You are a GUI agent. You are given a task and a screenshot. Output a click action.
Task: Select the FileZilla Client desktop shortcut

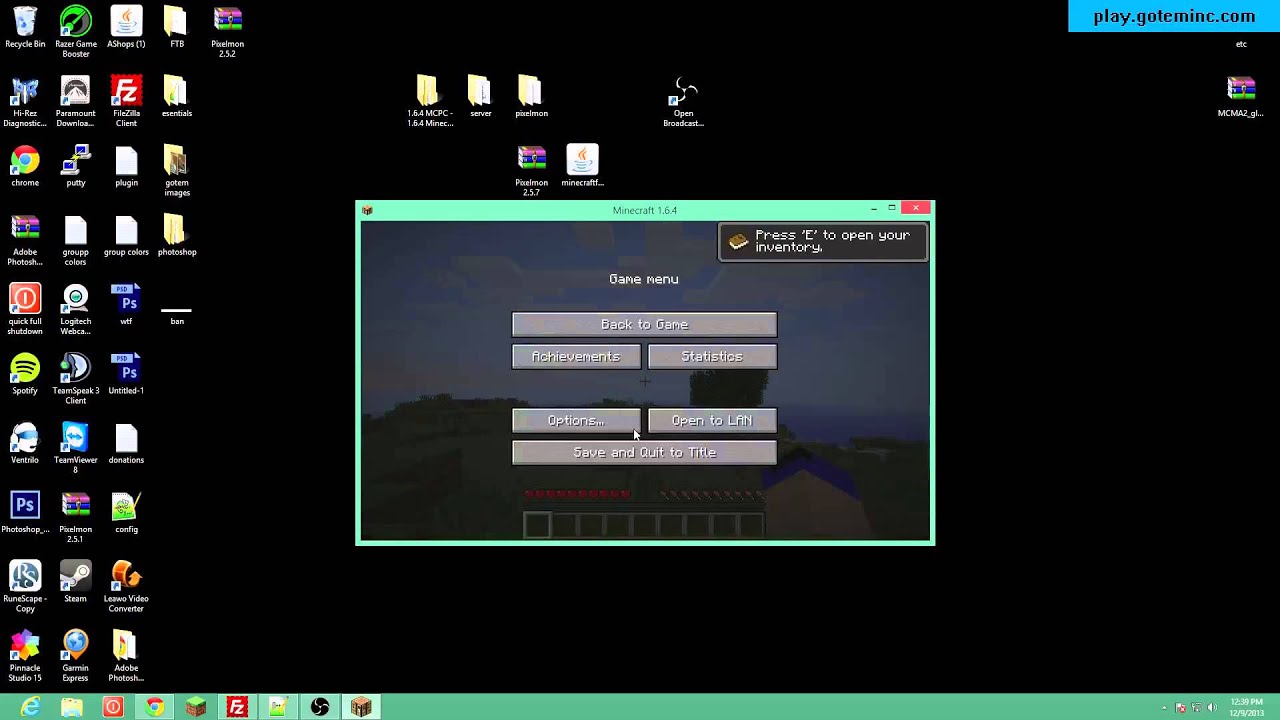tap(126, 102)
